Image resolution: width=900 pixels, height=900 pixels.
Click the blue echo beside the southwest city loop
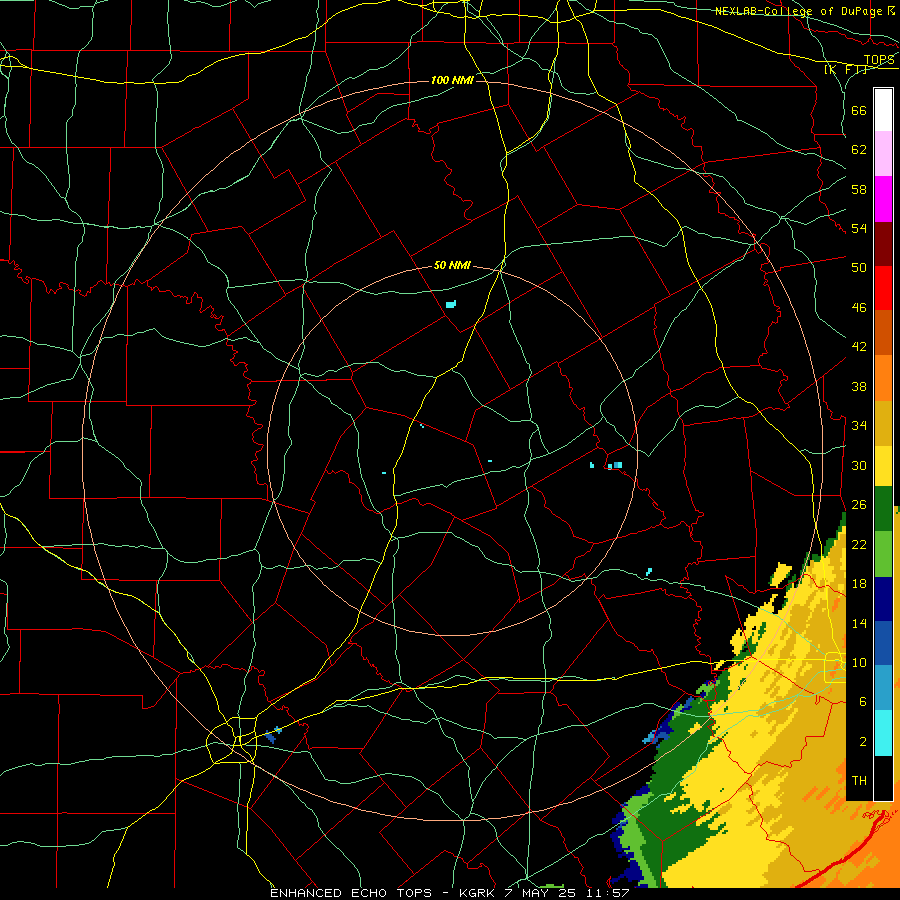coord(271,736)
